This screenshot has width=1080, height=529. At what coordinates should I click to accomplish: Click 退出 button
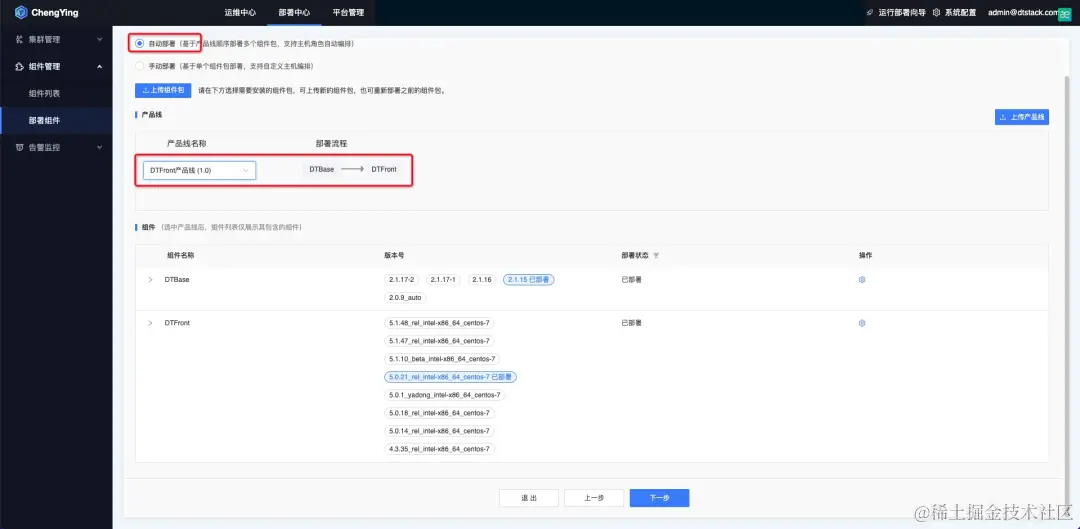[x=529, y=498]
